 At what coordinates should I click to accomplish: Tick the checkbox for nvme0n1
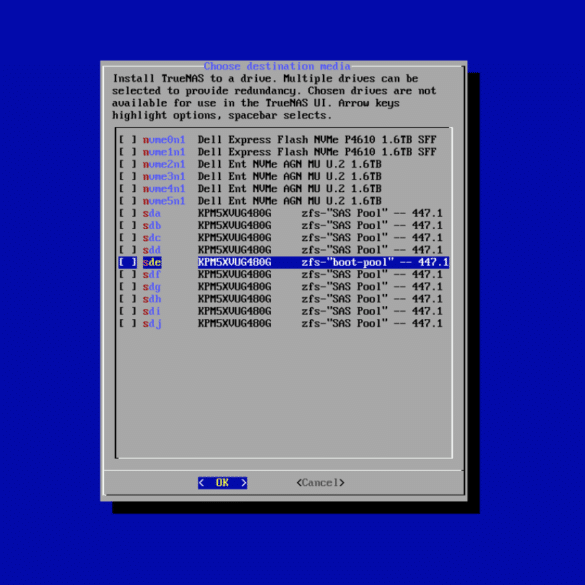click(128, 140)
